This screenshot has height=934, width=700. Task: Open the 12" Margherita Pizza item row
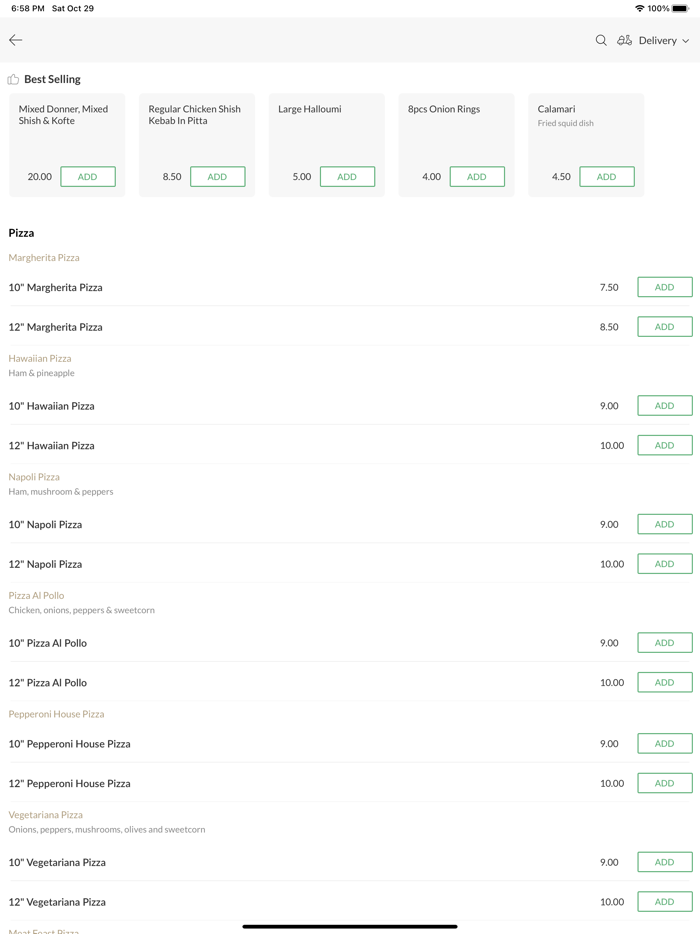pyautogui.click(x=56, y=327)
